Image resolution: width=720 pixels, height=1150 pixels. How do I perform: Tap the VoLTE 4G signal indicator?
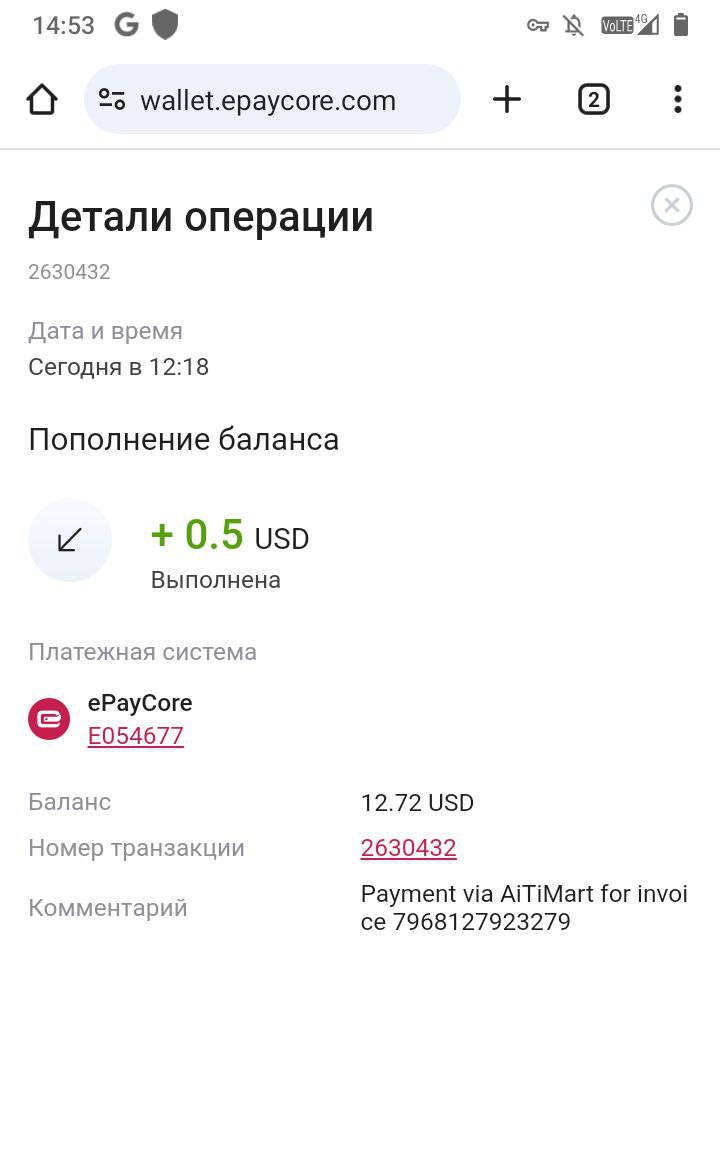[630, 25]
